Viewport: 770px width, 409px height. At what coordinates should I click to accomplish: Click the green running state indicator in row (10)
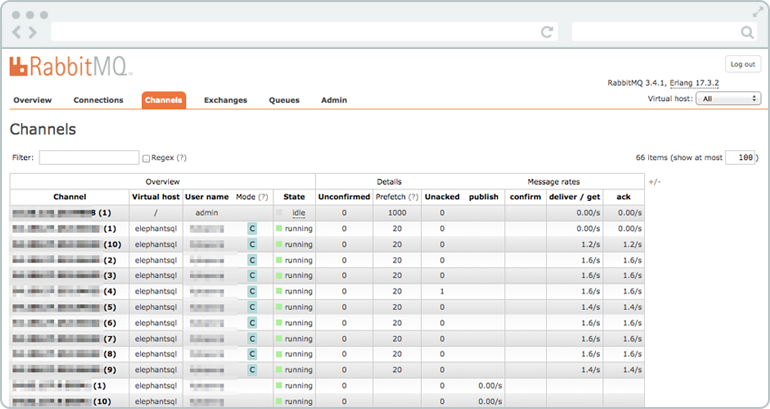point(279,244)
